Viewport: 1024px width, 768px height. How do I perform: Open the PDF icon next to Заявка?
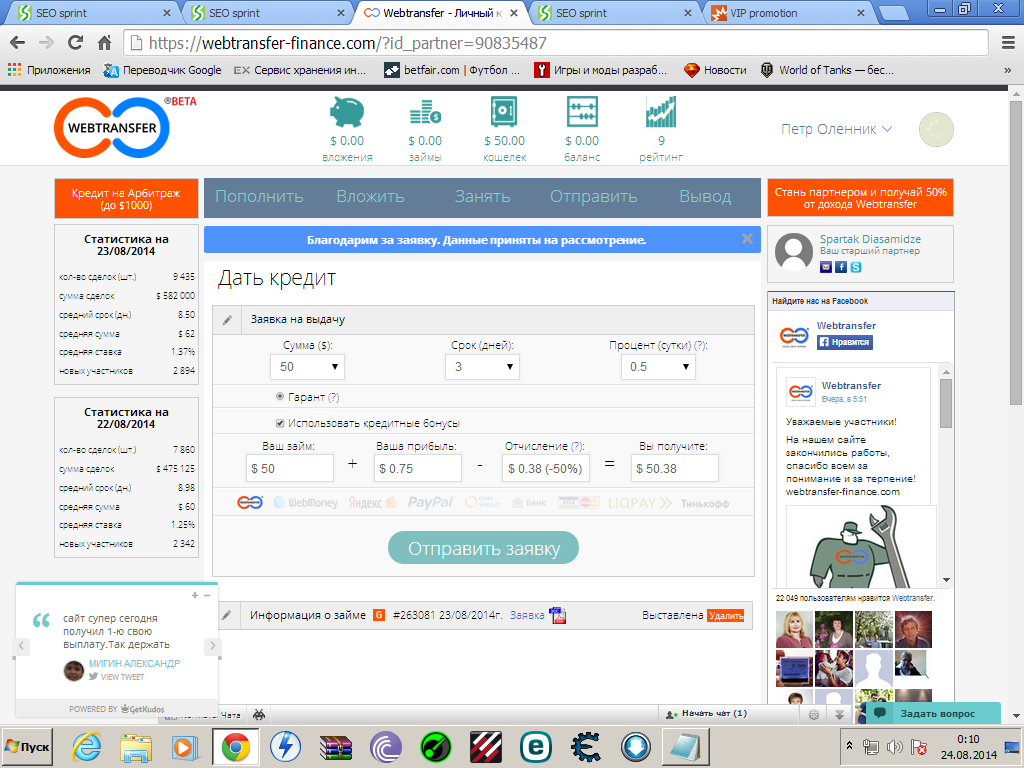(x=557, y=615)
